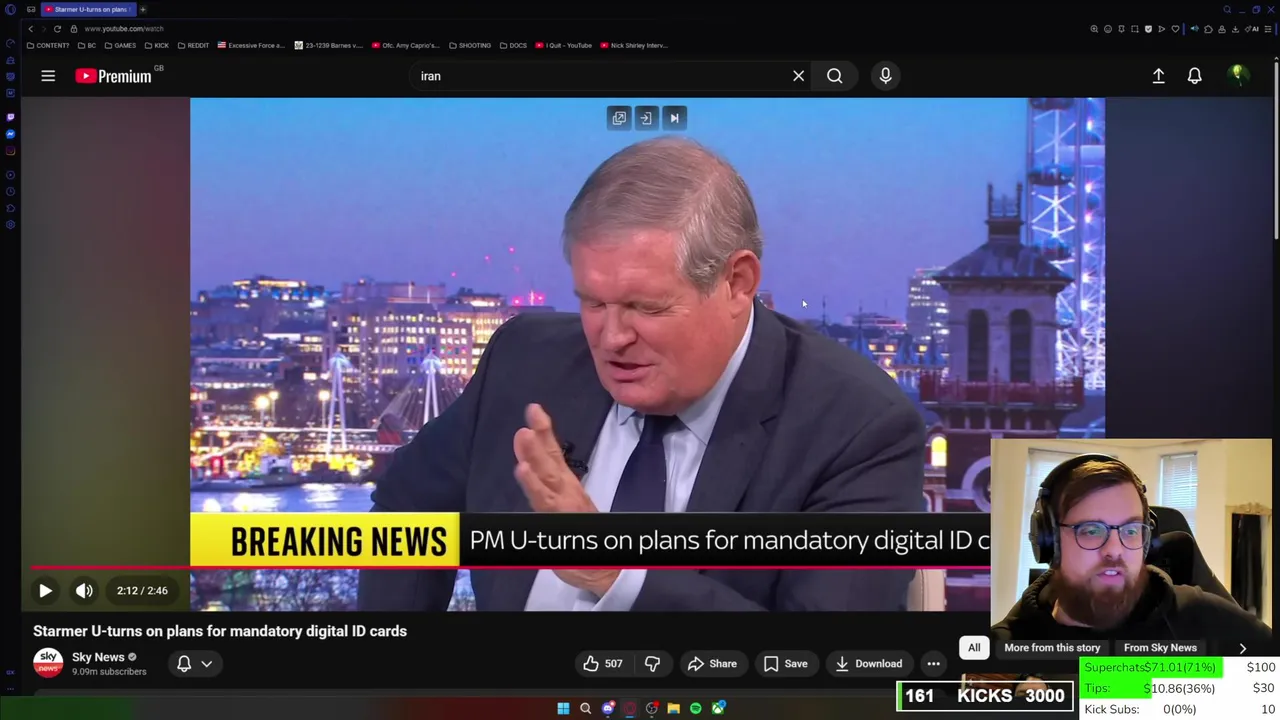Click the page vertical scrollbar
Image resolution: width=1280 pixels, height=720 pixels.
1276,150
